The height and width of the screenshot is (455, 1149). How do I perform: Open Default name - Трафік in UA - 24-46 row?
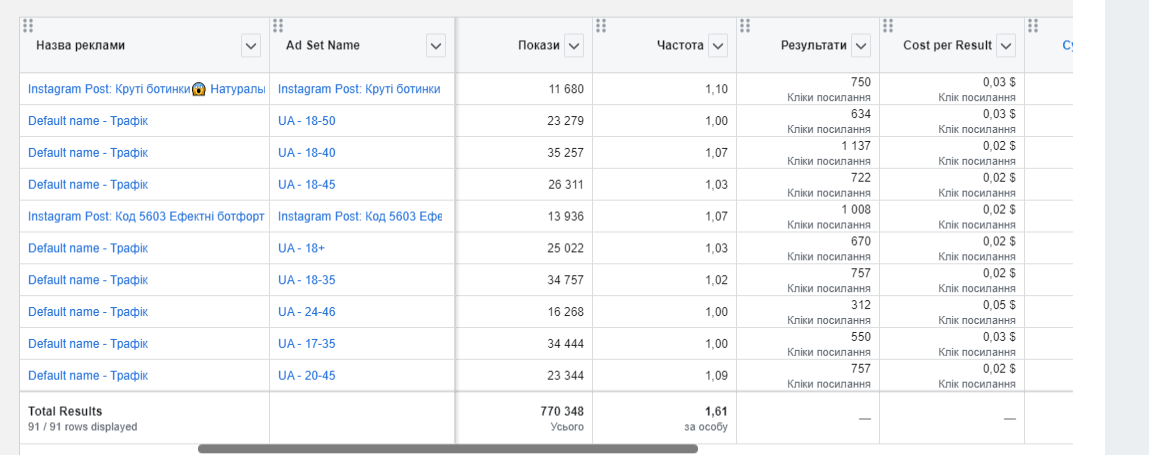coord(88,312)
